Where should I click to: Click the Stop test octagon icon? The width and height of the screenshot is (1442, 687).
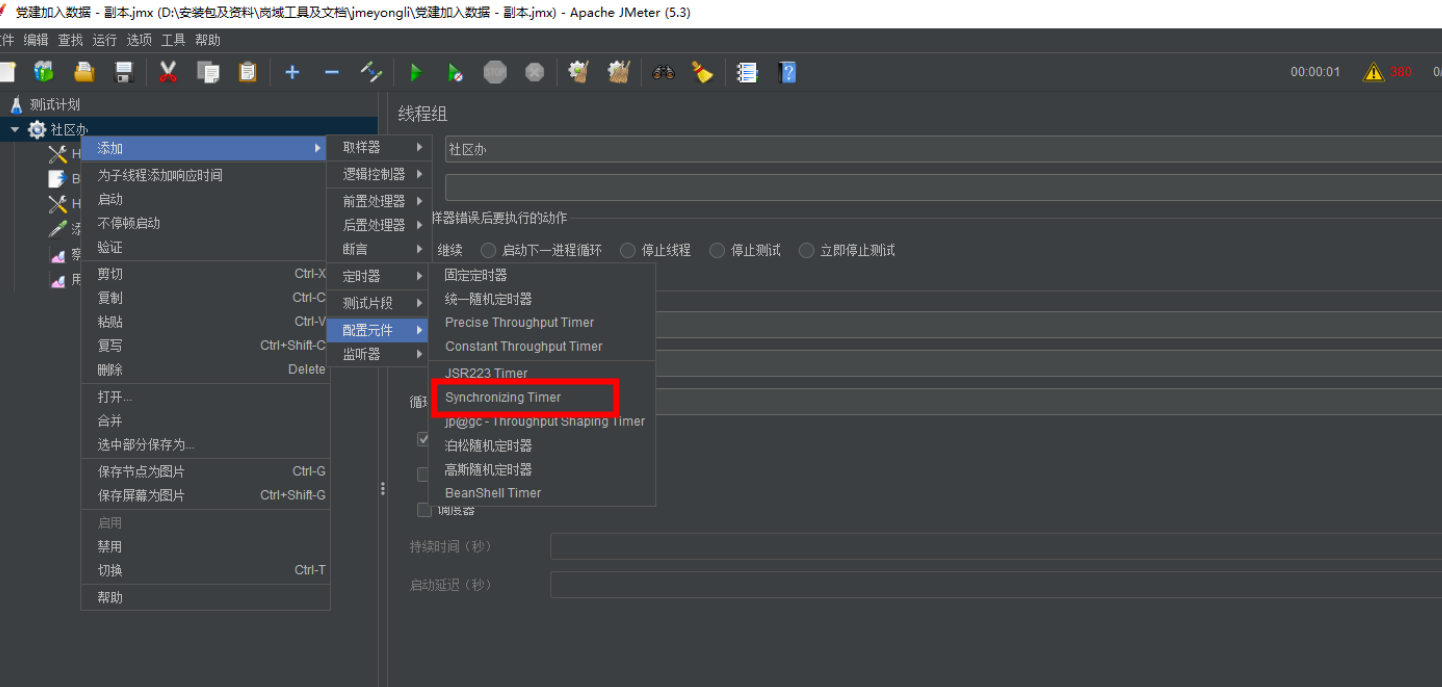495,72
